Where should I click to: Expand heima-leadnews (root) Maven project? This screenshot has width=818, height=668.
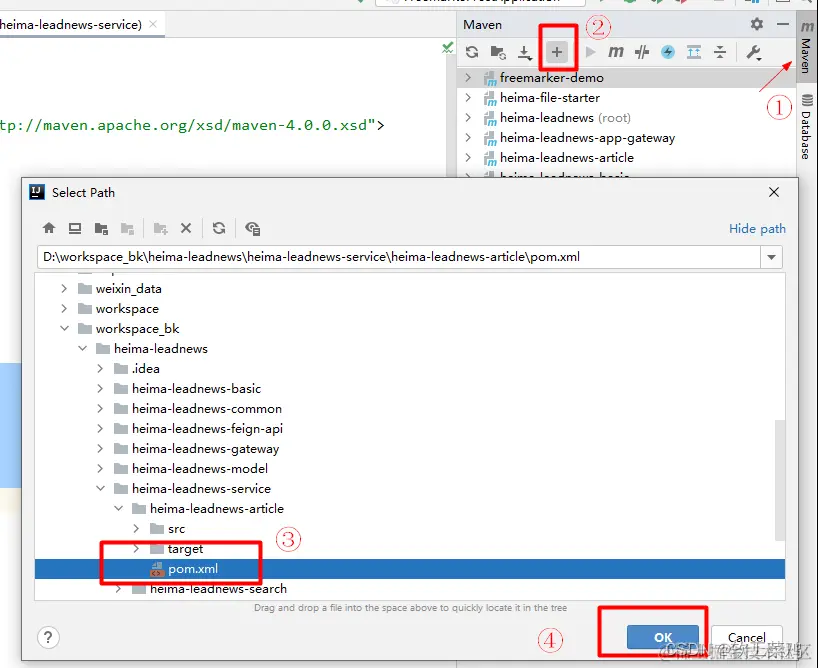468,118
